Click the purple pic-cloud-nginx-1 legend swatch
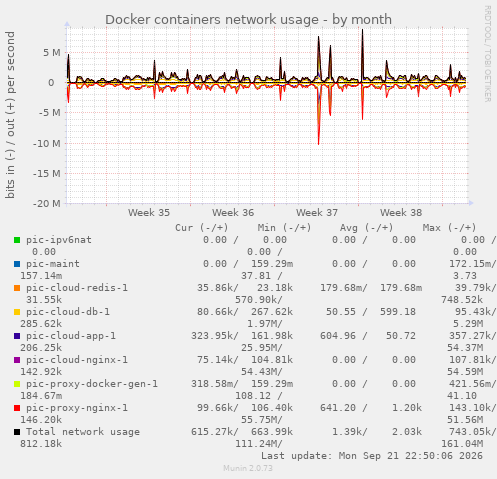The image size is (497, 479). (17, 360)
